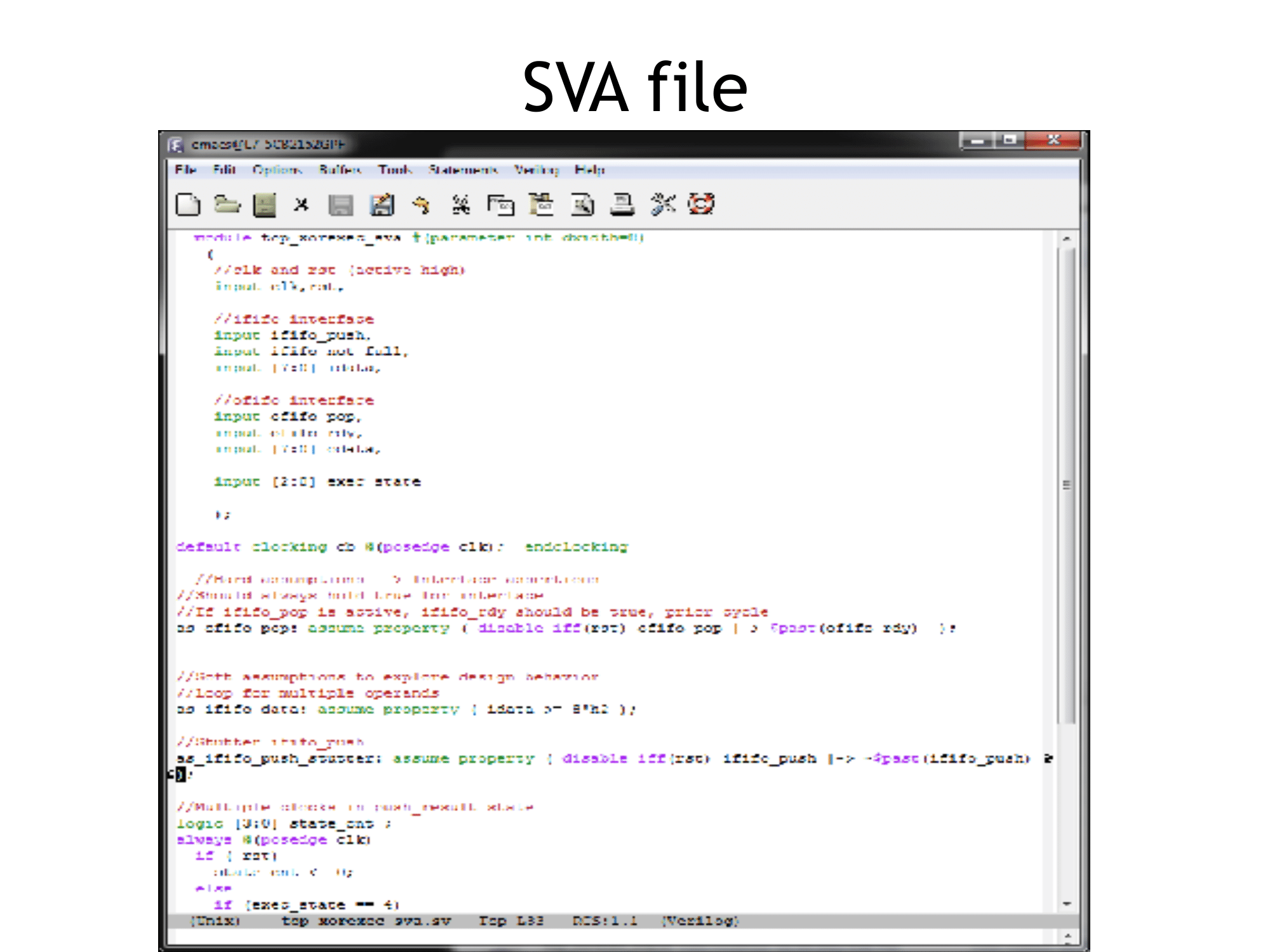Click the 'as ofifo pop: assume property' line
This screenshot has height=952, width=1270.
pyautogui.click(x=566, y=628)
